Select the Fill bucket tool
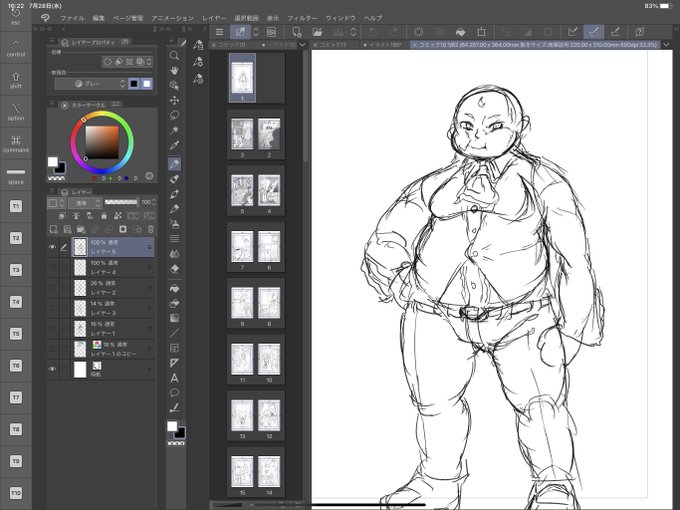680x510 pixels. coord(174,288)
